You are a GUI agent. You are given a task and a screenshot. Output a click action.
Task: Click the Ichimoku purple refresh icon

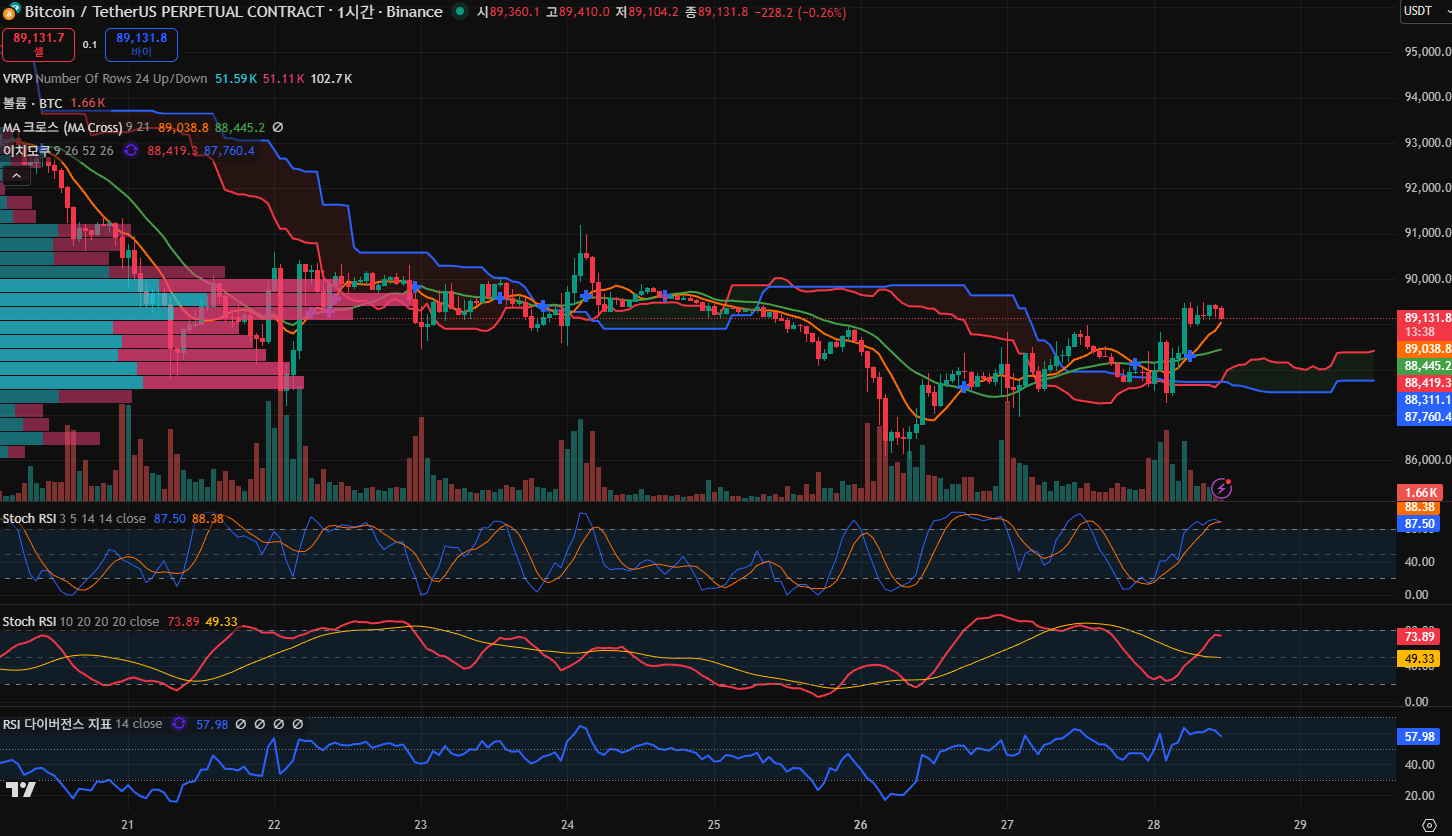coord(131,151)
